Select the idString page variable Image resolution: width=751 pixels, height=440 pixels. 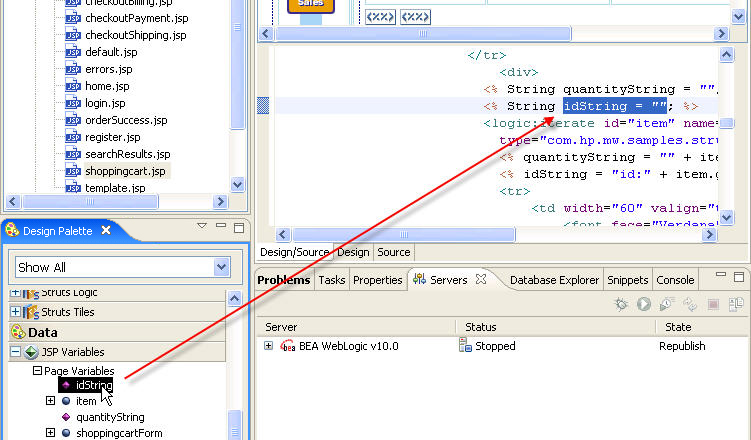click(x=94, y=385)
